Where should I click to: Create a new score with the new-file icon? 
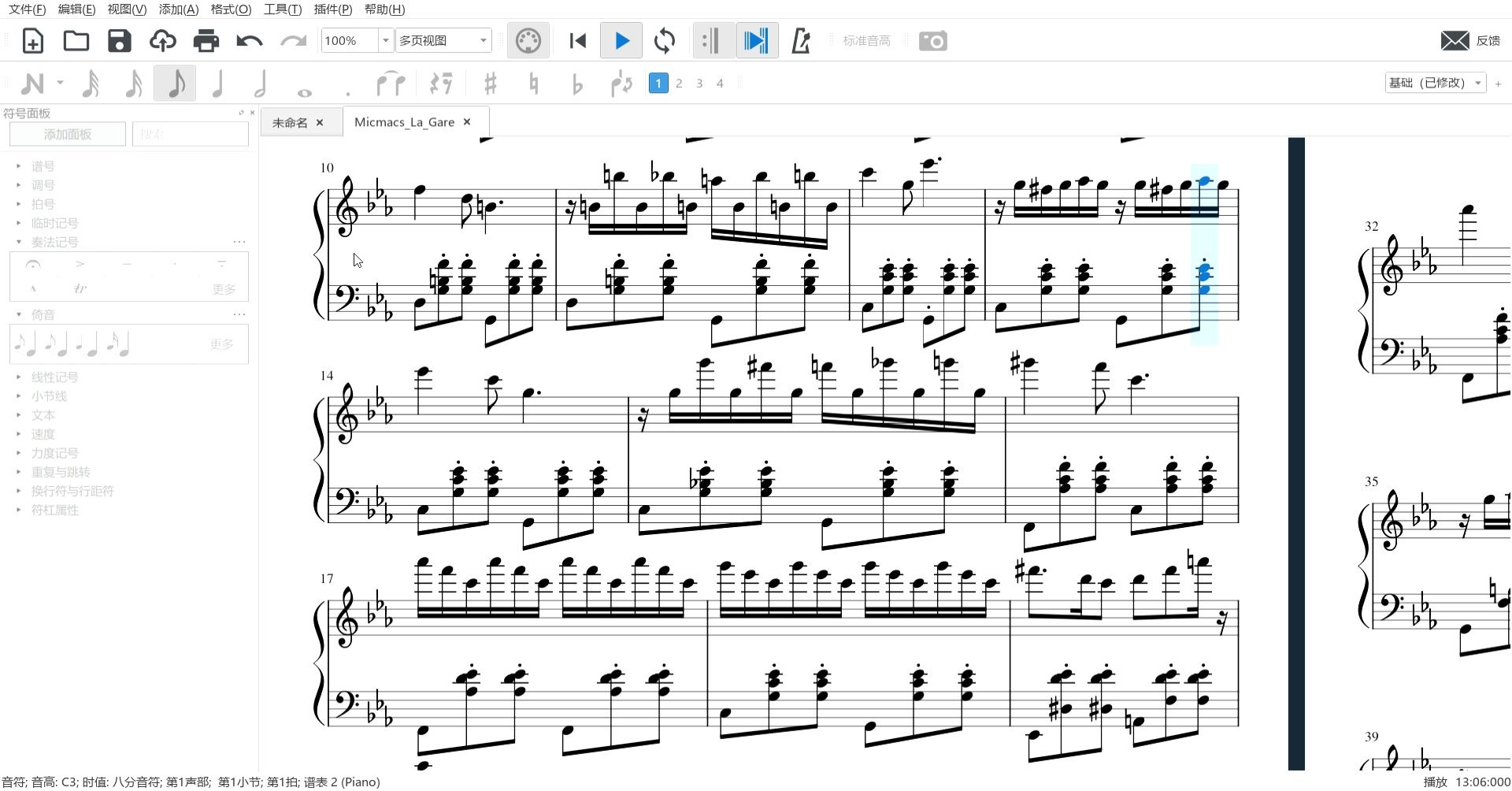tap(32, 41)
